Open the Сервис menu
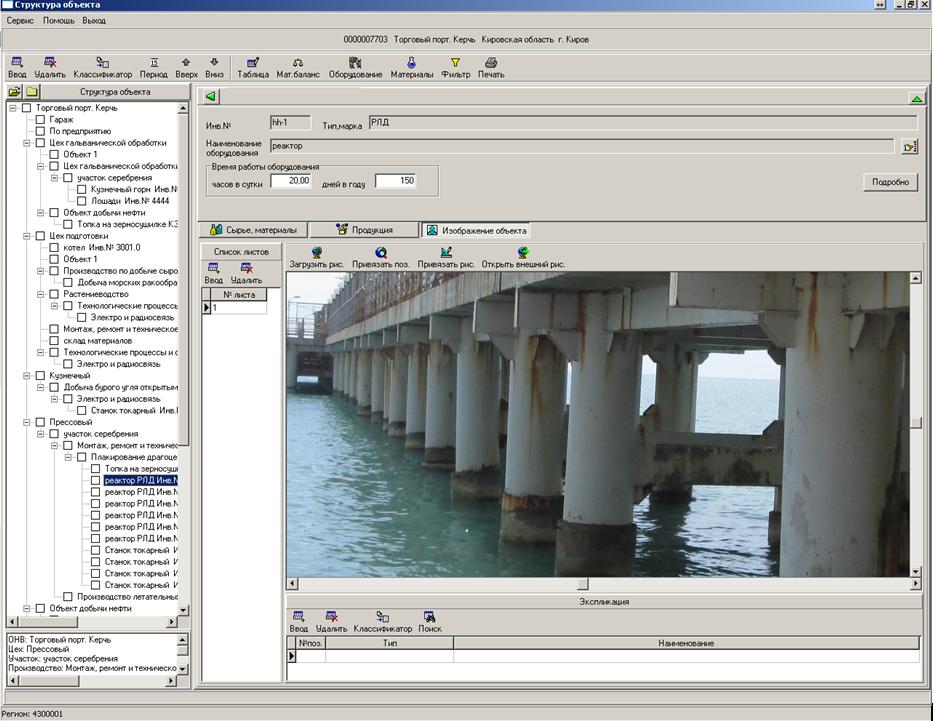 (20, 20)
